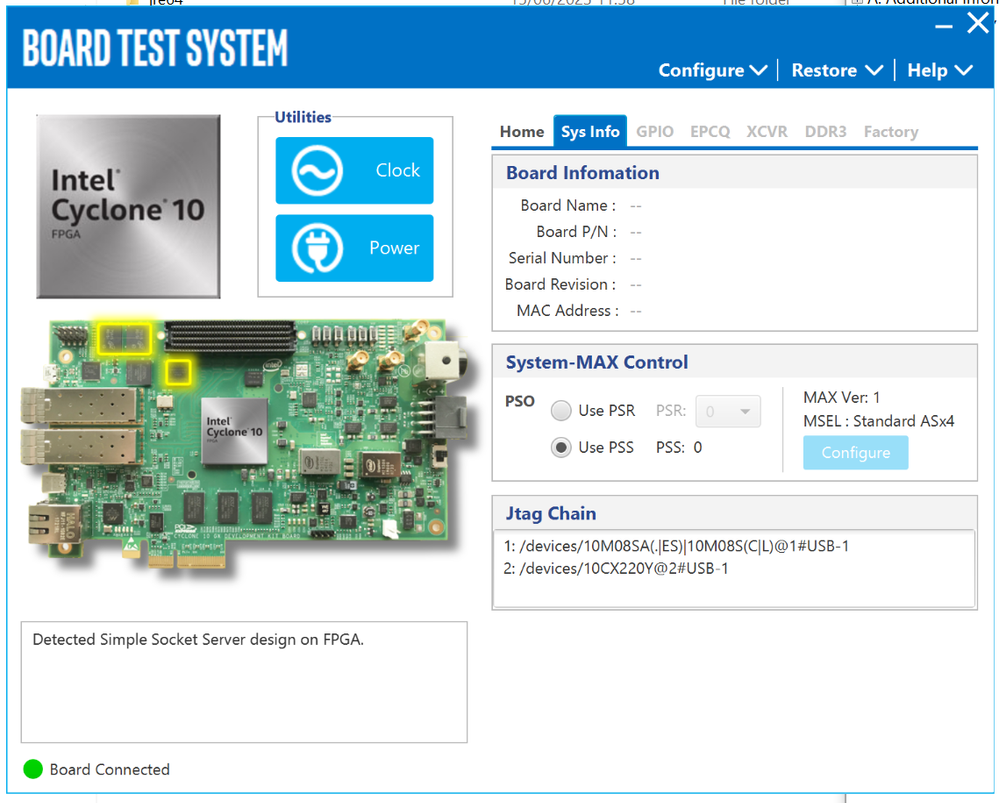Open the PSR value dropdown
The width and height of the screenshot is (999, 803).
tap(728, 412)
